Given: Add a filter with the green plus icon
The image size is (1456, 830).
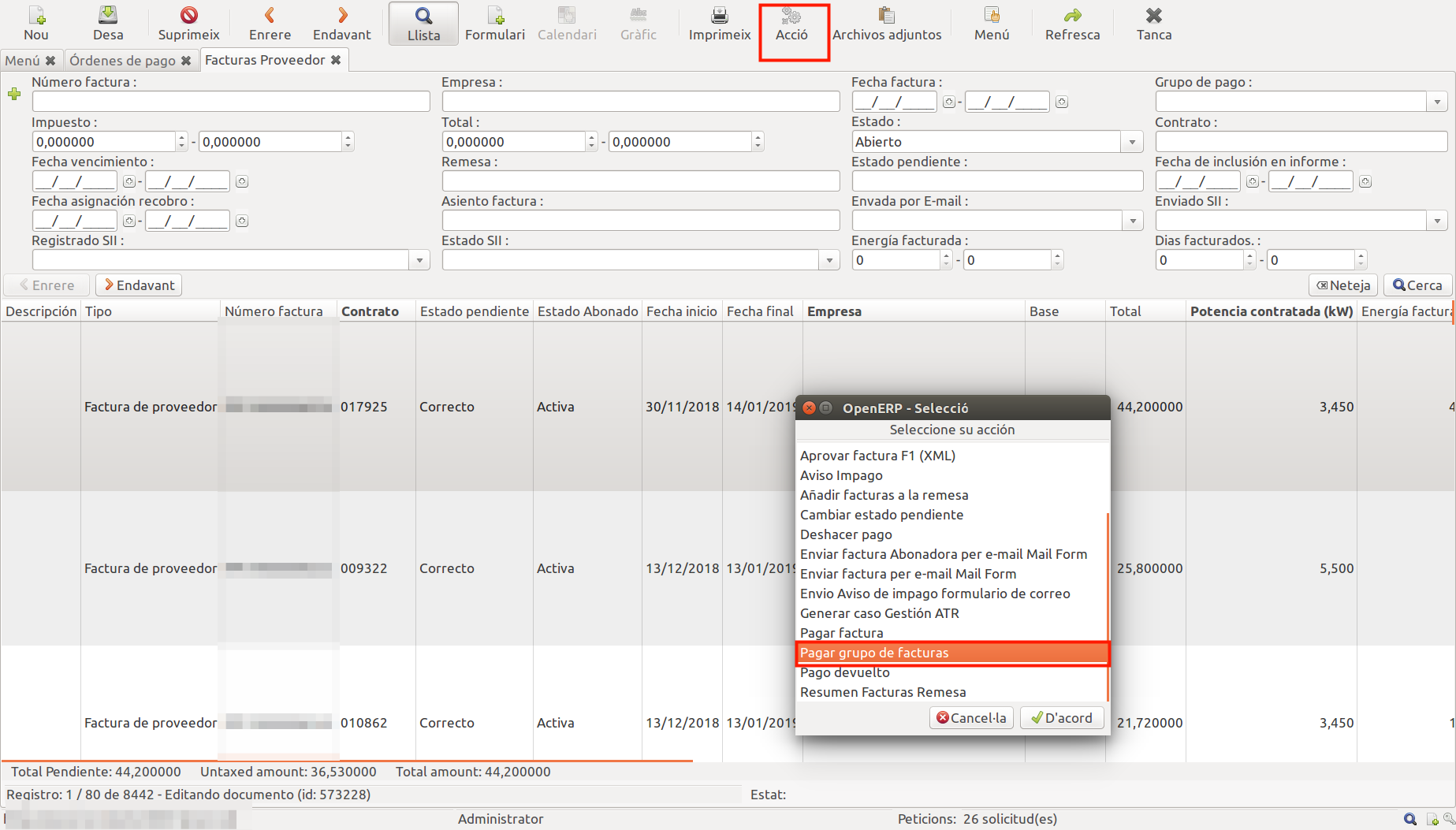Looking at the screenshot, I should pos(14,95).
